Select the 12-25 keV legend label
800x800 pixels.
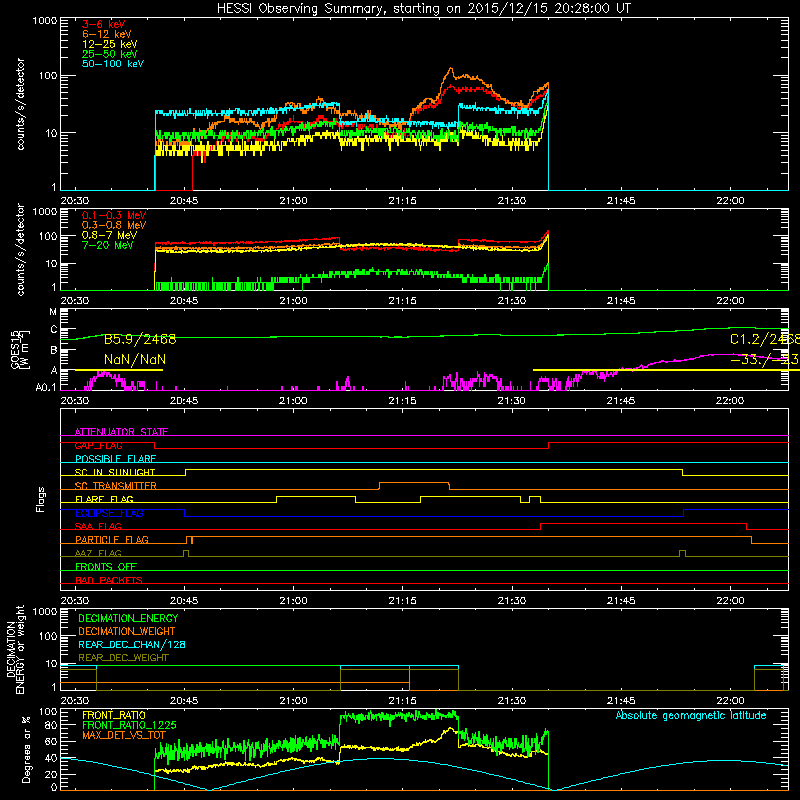tap(109, 44)
